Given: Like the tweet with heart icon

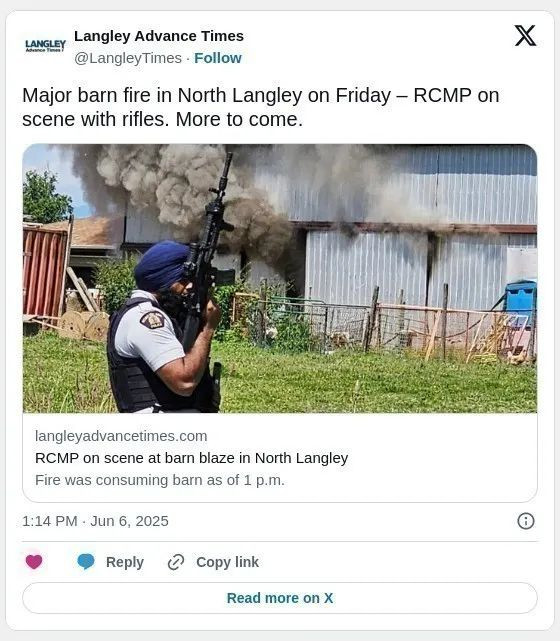Looking at the screenshot, I should pyautogui.click(x=34, y=562).
